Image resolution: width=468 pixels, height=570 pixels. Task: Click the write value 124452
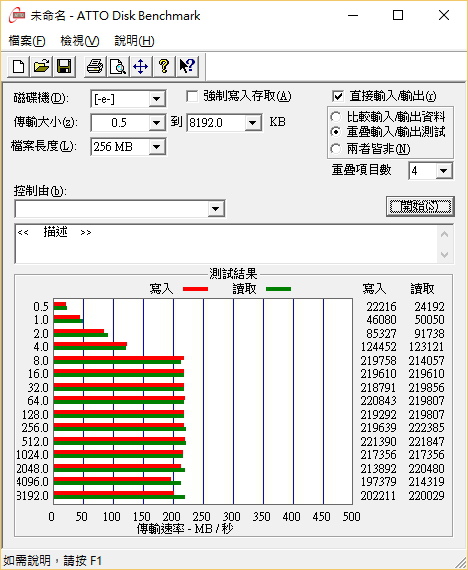(x=378, y=347)
